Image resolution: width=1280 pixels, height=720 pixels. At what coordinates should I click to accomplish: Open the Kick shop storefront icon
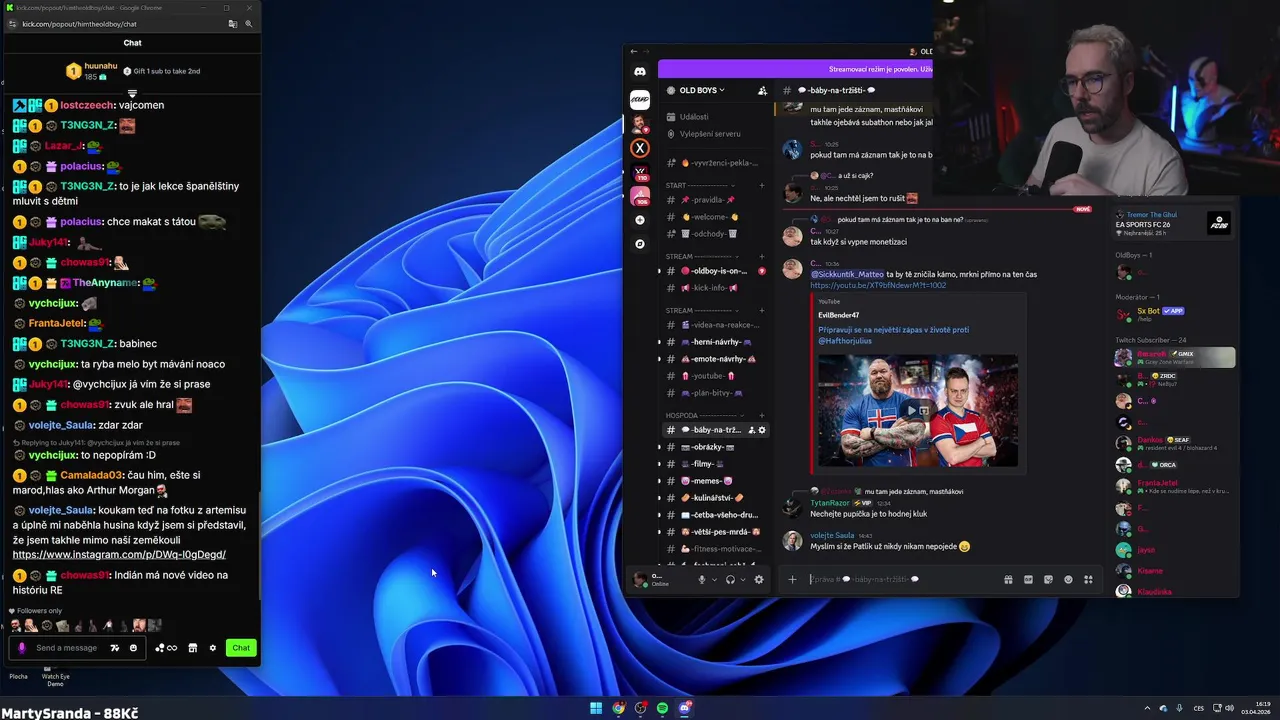pyautogui.click(x=193, y=648)
